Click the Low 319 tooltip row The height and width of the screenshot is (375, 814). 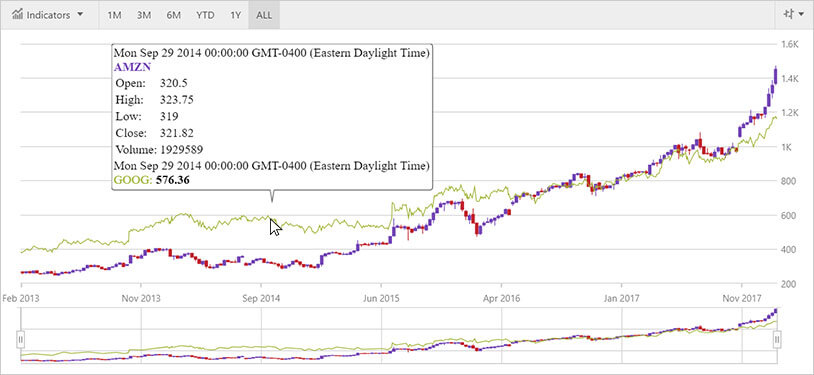click(147, 116)
